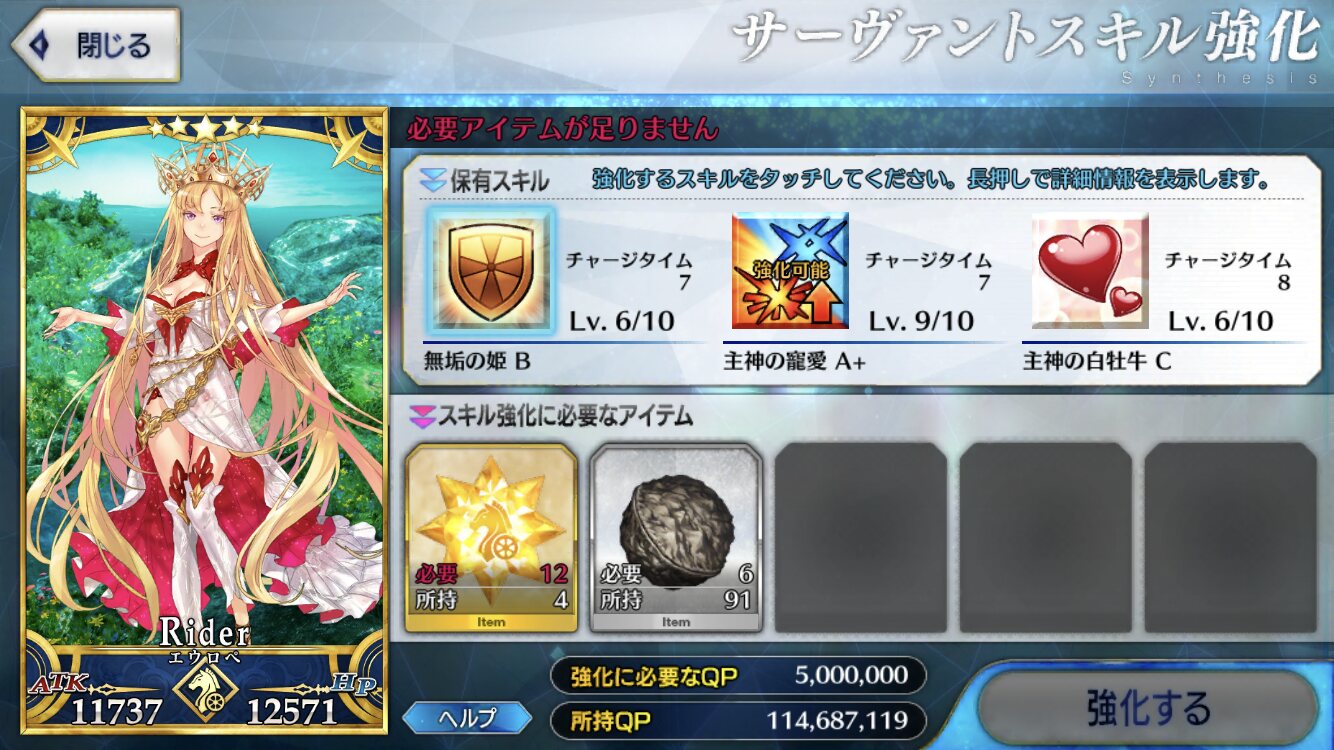
Task: Tap the gold Rider monument item
Action: tap(491, 538)
